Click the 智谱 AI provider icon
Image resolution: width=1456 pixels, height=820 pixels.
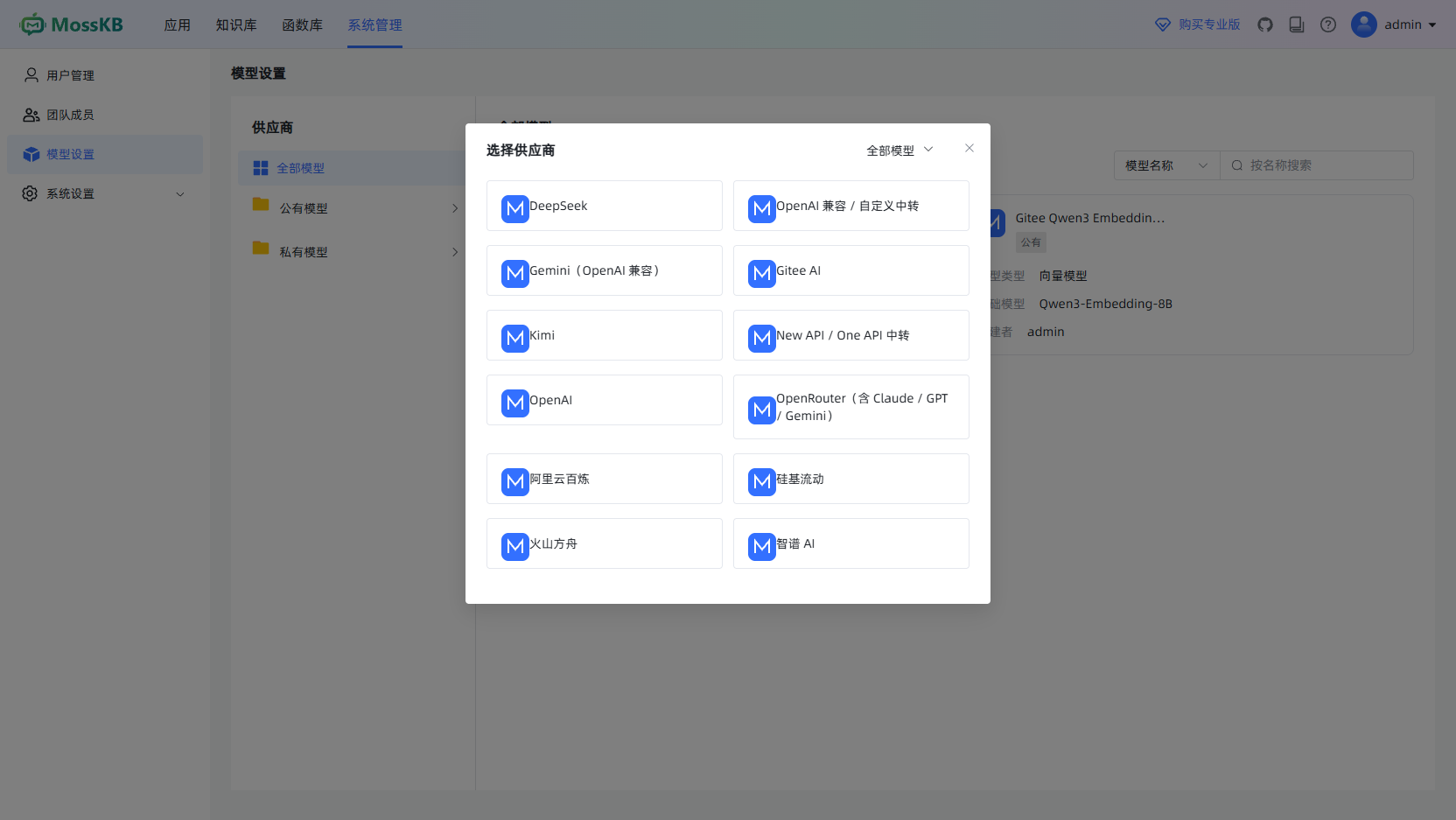tap(762, 546)
